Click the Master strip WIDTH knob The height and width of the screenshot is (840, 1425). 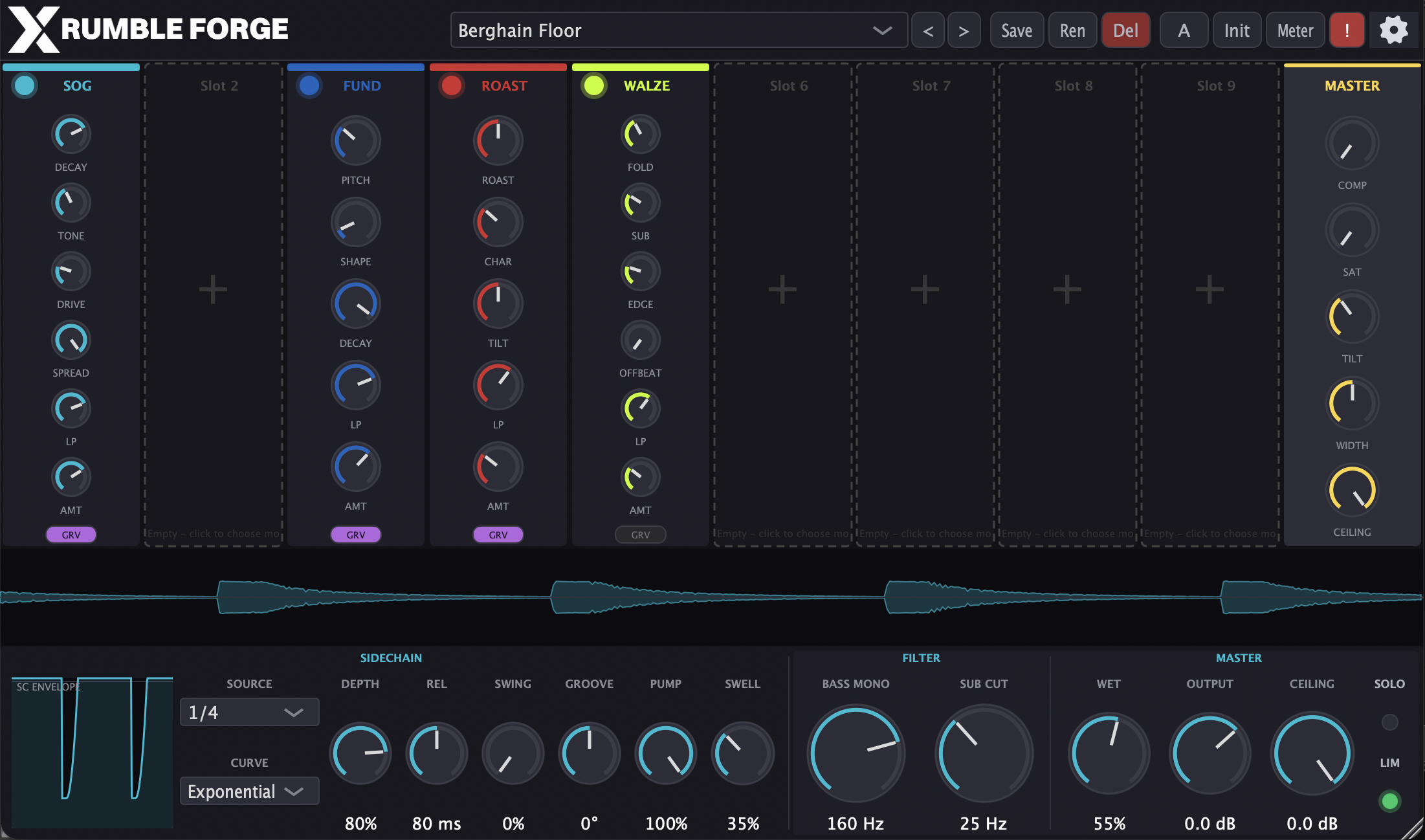click(1352, 403)
